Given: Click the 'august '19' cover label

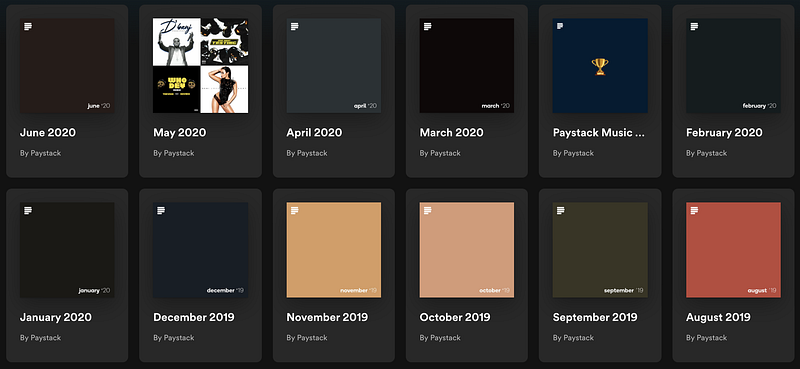Looking at the screenshot, I should 762,290.
